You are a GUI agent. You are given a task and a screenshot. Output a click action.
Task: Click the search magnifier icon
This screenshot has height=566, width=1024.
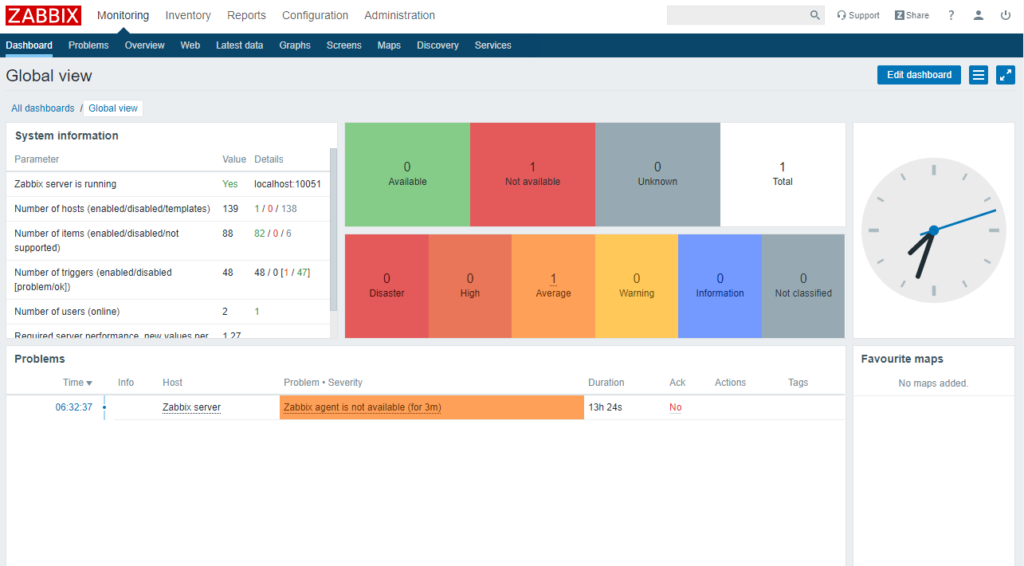click(814, 15)
